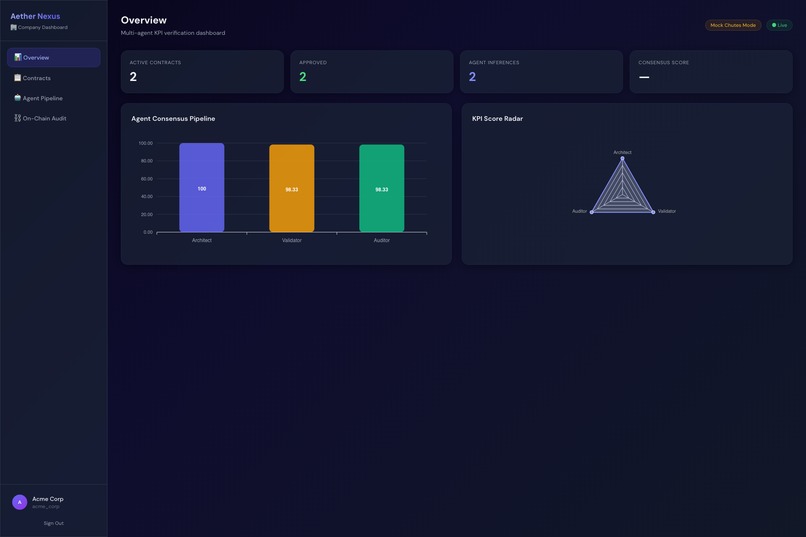This screenshot has height=537, width=806.
Task: Click the orange Validator bar
Action: (x=291, y=188)
